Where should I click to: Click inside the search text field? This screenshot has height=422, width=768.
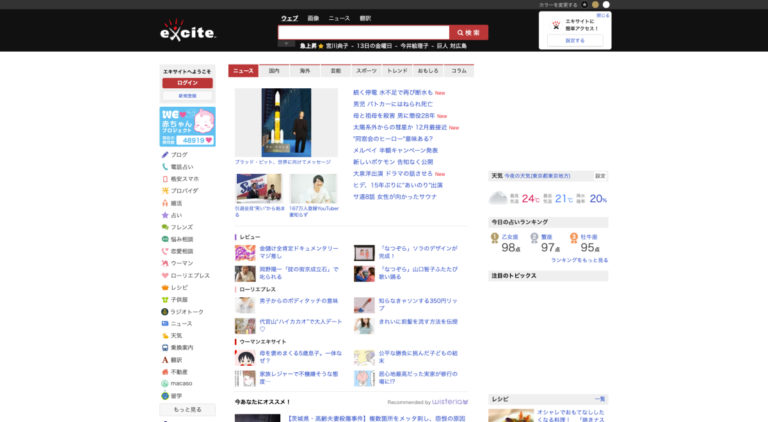pyautogui.click(x=363, y=32)
